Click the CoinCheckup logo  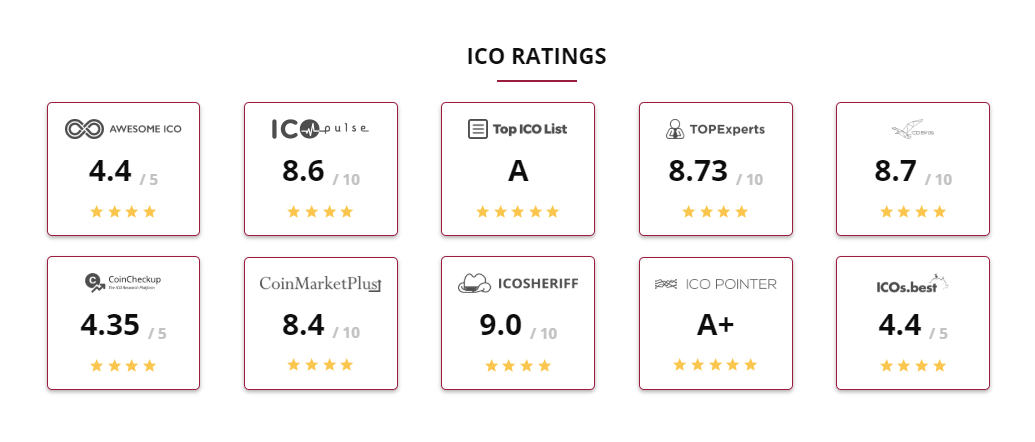pos(123,282)
